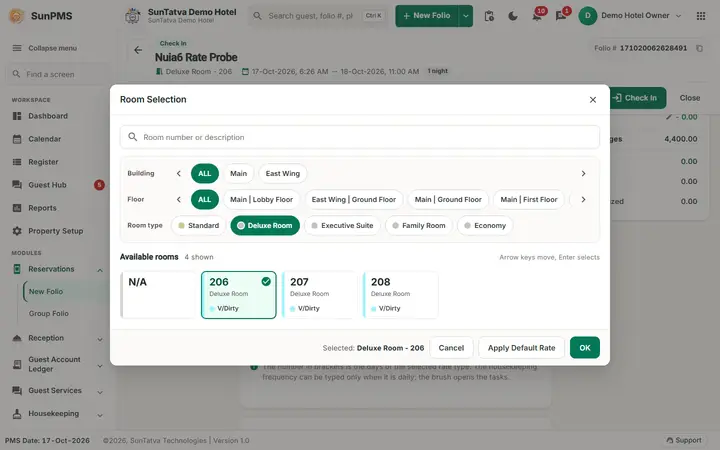Toggle dark mode moon icon
The height and width of the screenshot is (450, 720).
click(x=513, y=16)
